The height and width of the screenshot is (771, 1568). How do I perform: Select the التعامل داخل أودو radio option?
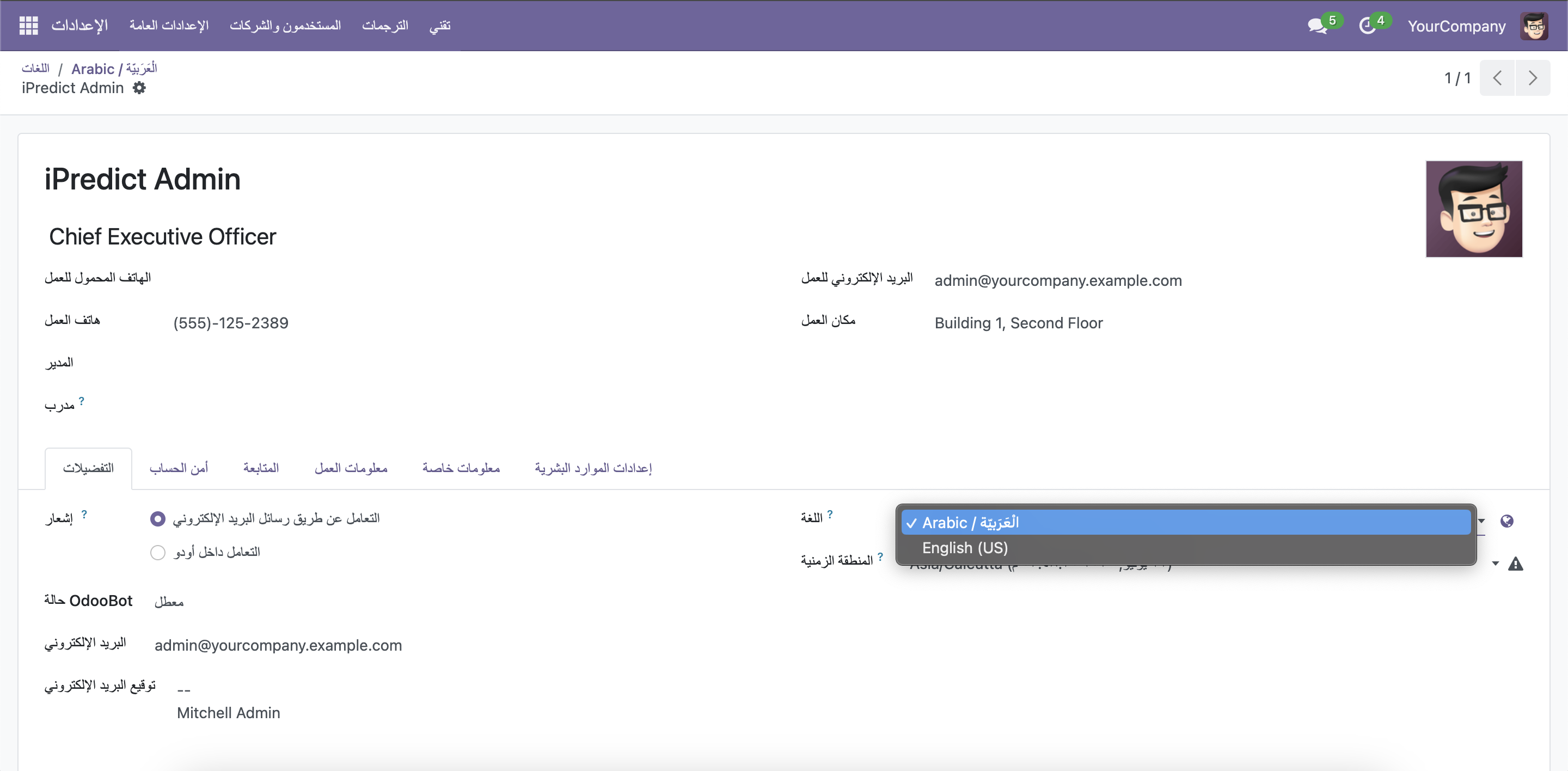(158, 553)
